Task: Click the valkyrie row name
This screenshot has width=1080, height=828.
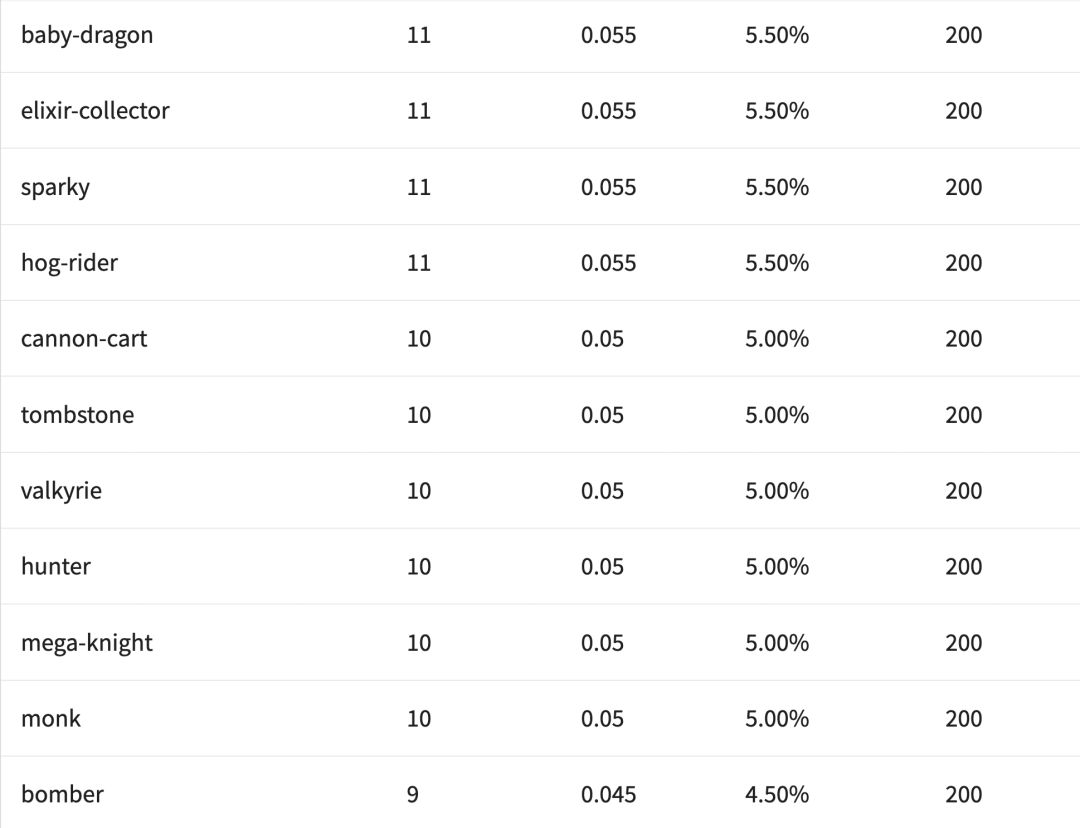Action: click(x=61, y=491)
